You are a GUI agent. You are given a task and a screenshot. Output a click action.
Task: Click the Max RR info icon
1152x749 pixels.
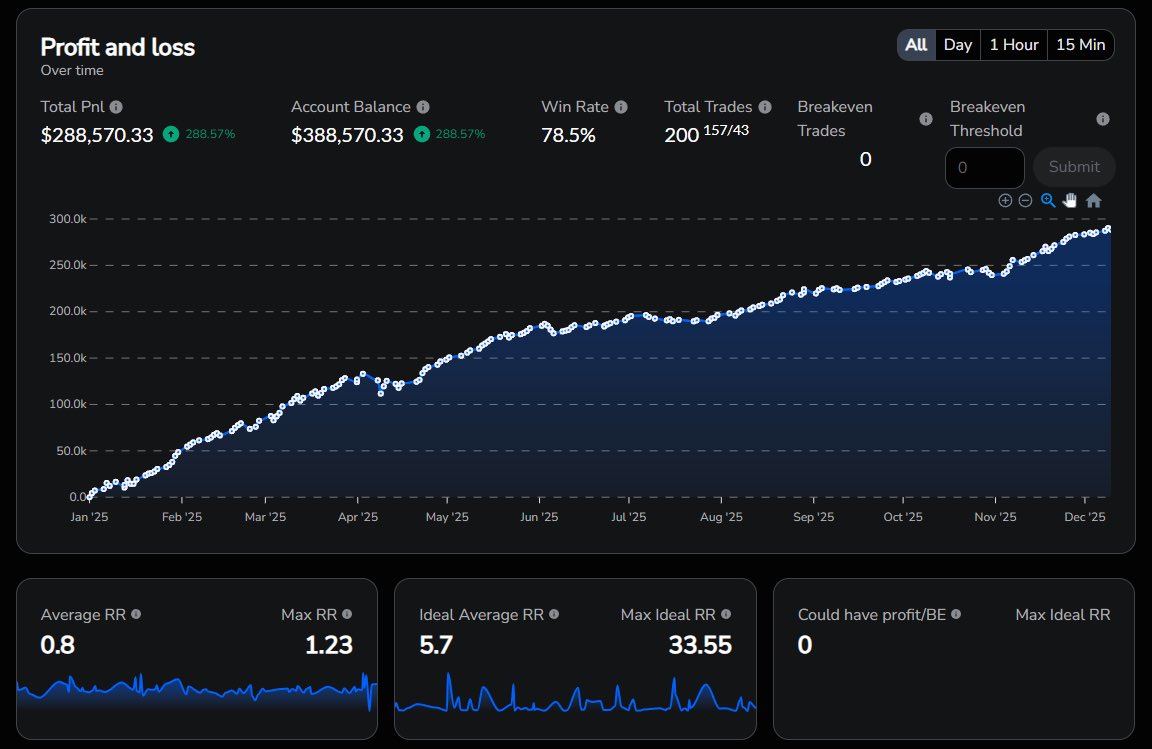pyautogui.click(x=347, y=614)
